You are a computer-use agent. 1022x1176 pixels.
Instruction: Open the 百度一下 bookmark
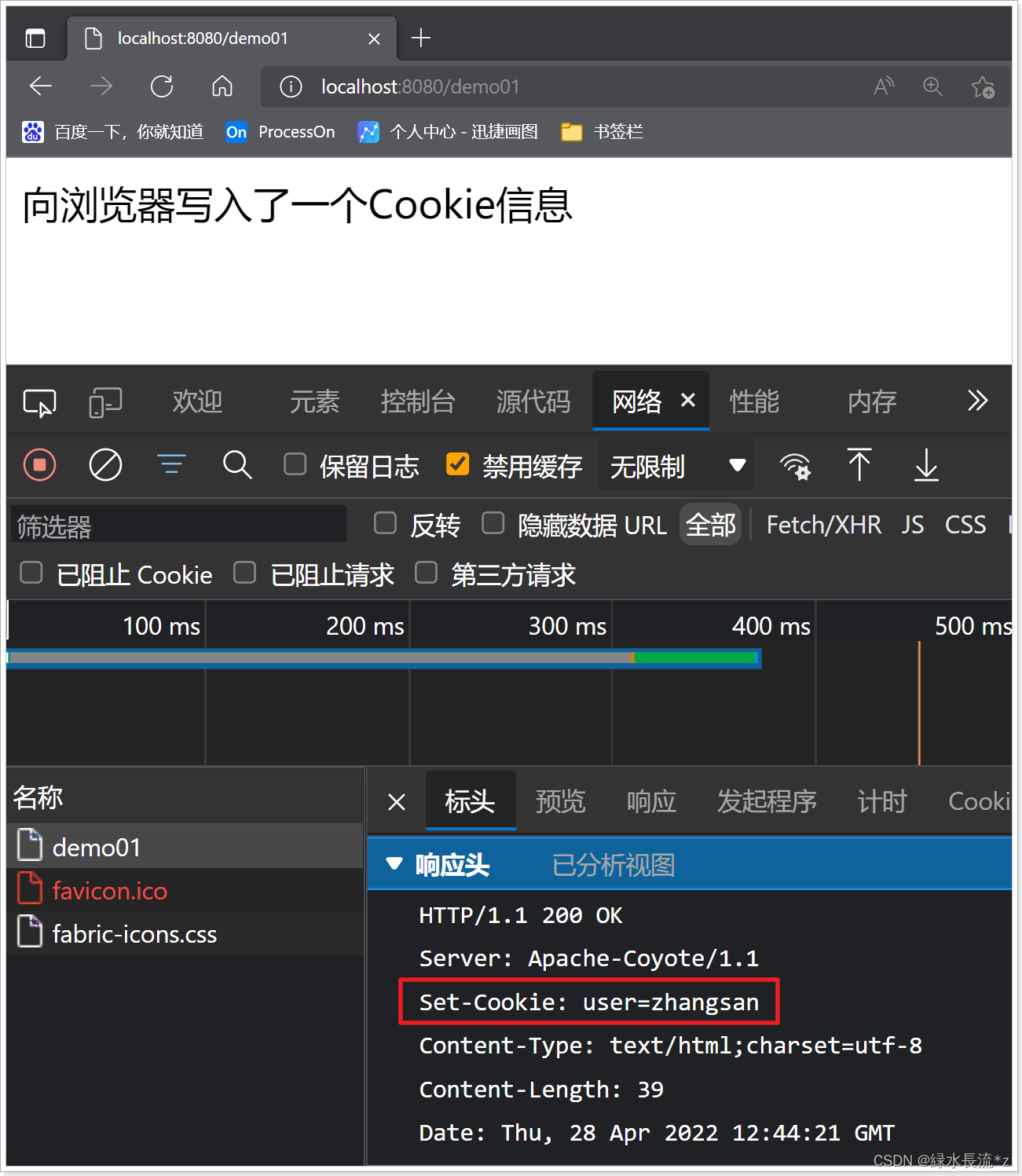(113, 132)
